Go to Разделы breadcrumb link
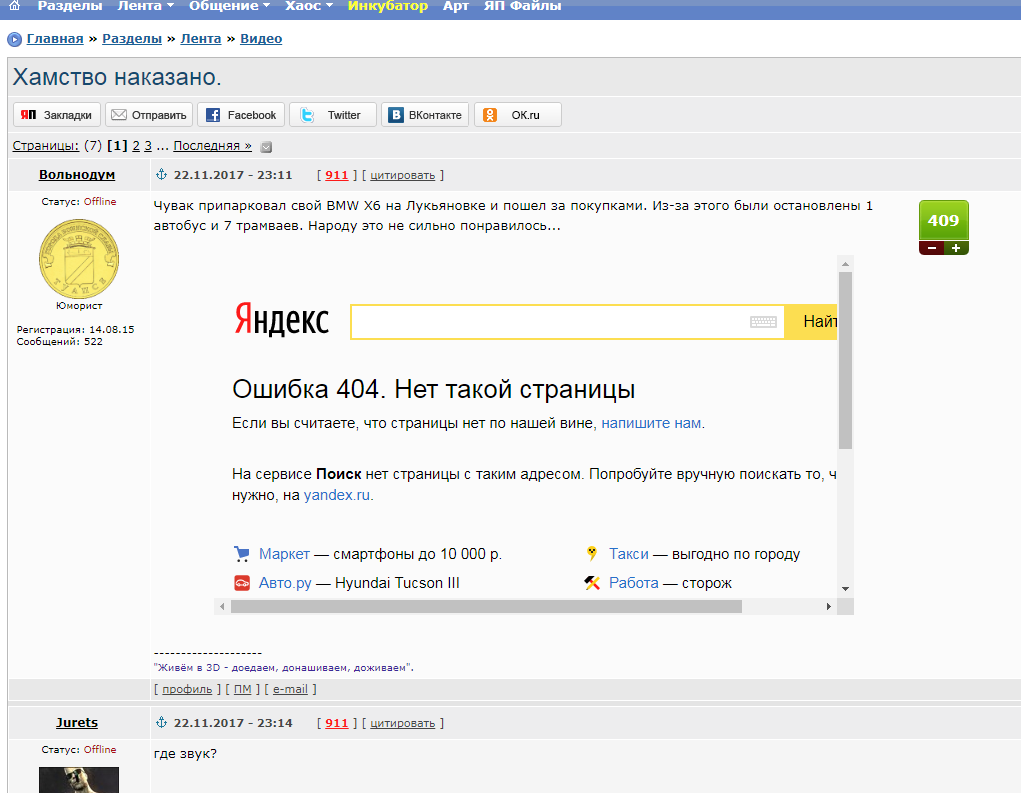 [132, 38]
